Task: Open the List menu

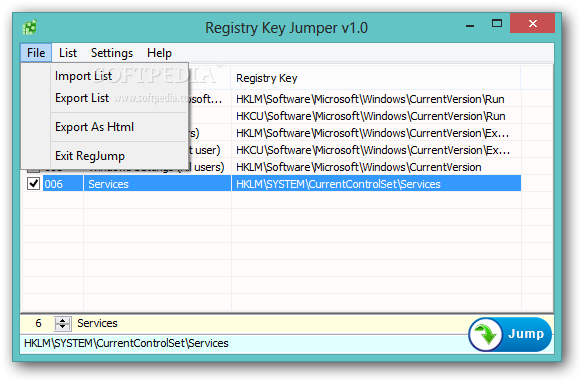Action: pyautogui.click(x=68, y=53)
